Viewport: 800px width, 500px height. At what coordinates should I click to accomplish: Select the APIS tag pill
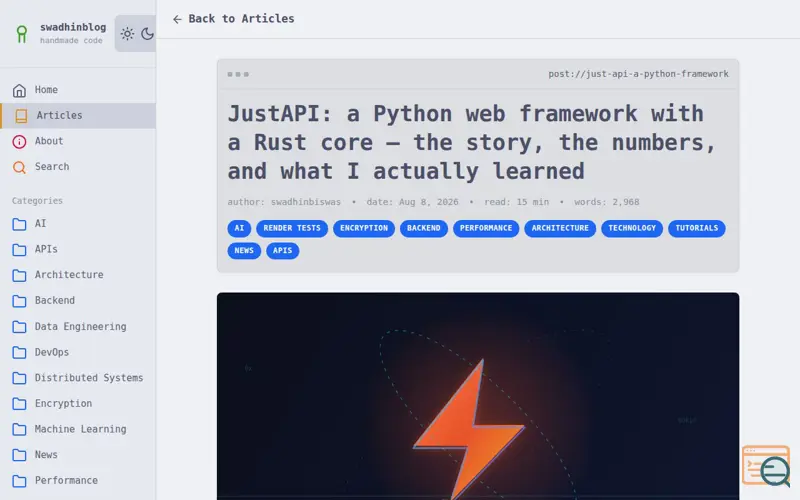[282, 251]
